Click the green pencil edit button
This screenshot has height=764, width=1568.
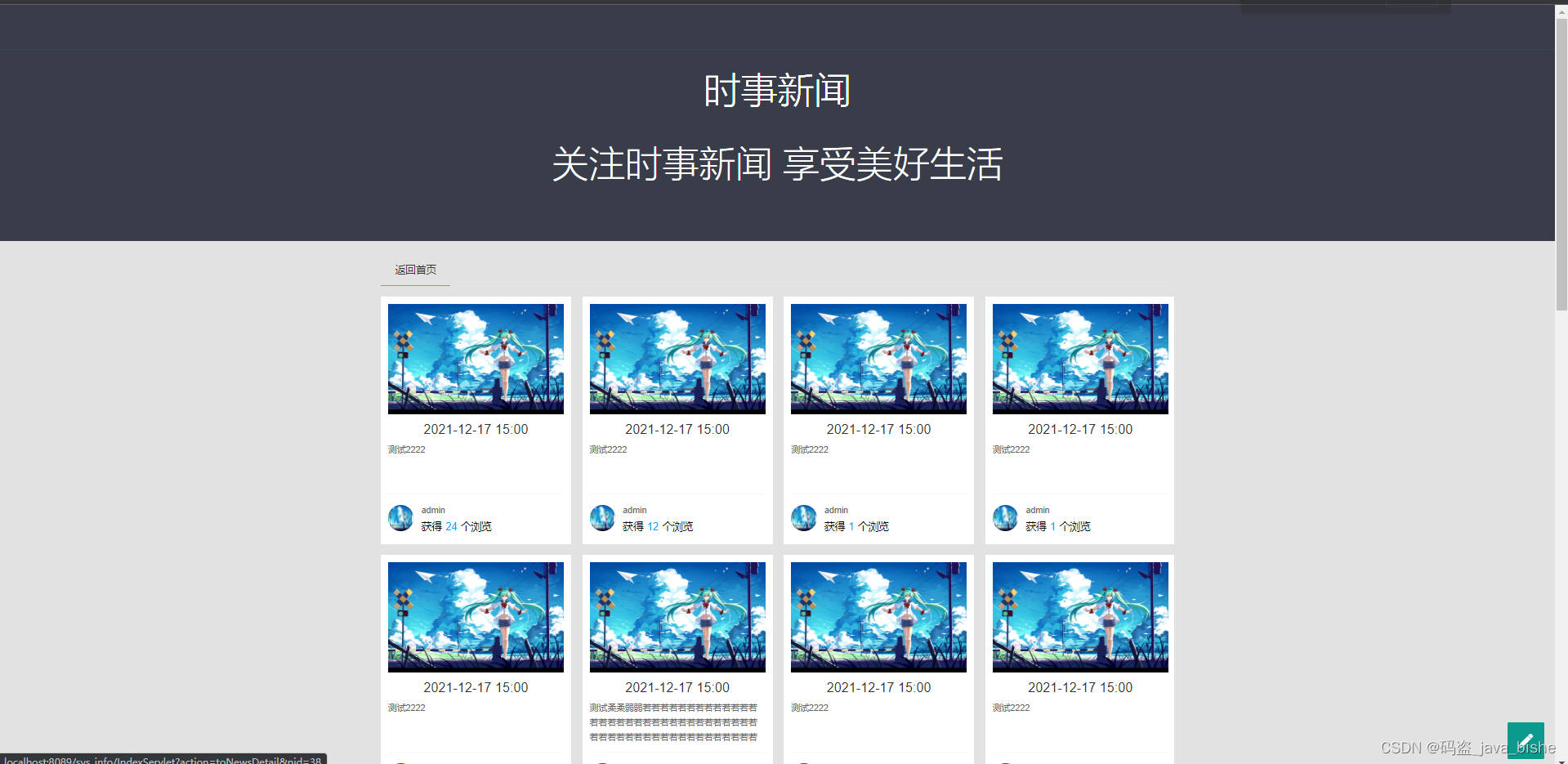[1526, 740]
